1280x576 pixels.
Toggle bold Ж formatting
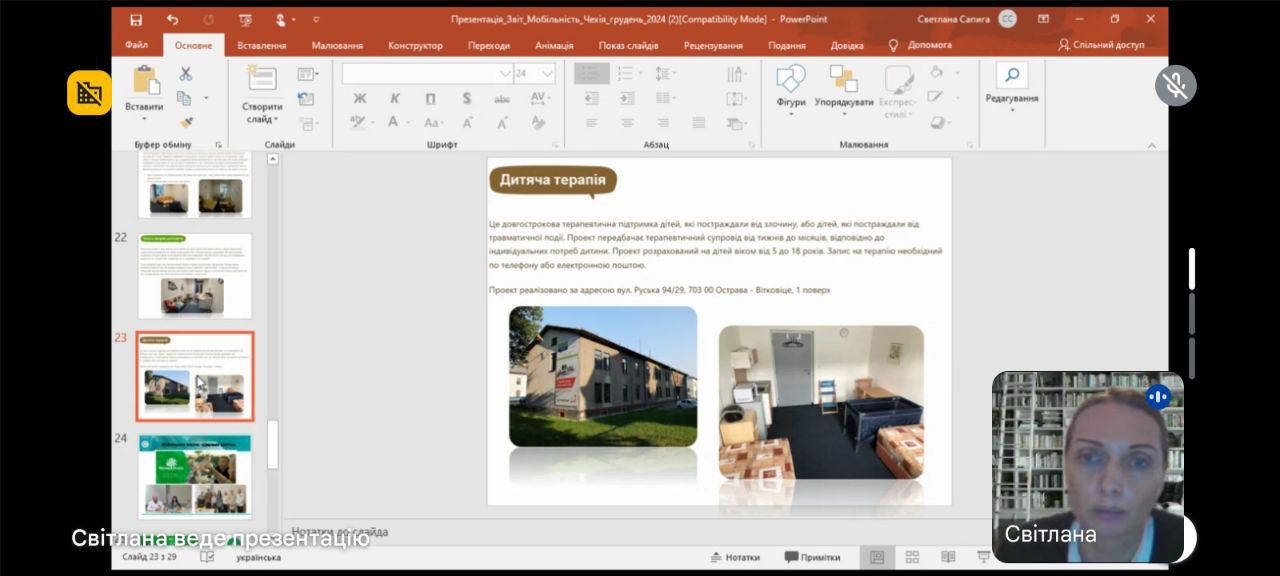(360, 98)
